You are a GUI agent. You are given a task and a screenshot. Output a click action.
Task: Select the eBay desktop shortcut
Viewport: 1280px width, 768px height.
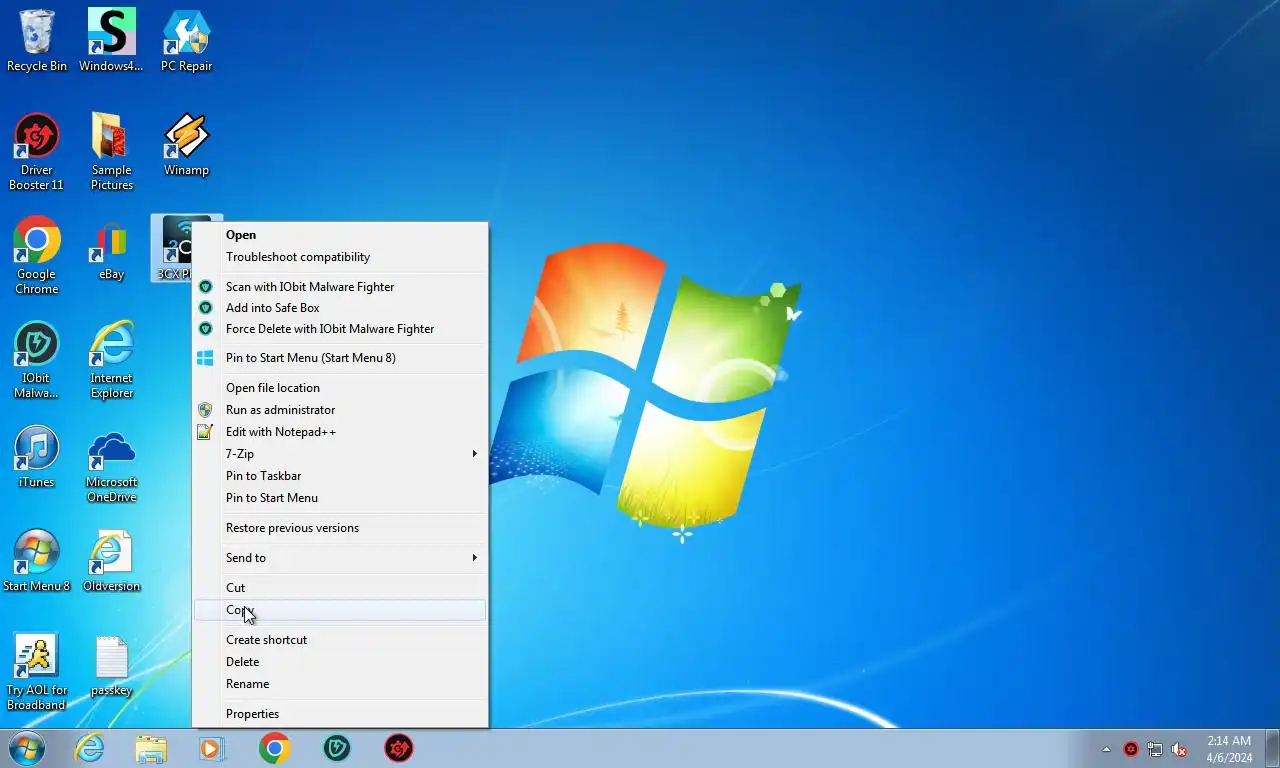click(111, 250)
